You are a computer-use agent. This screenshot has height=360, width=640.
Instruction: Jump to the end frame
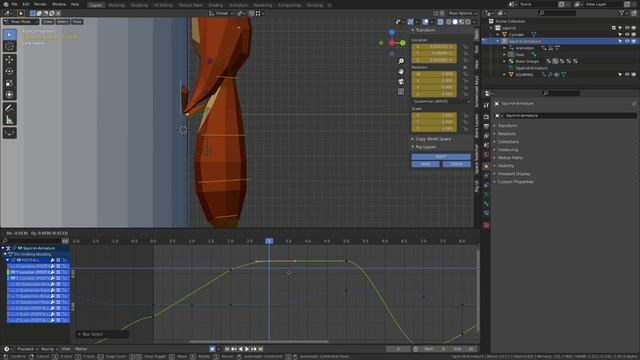[x=260, y=349]
